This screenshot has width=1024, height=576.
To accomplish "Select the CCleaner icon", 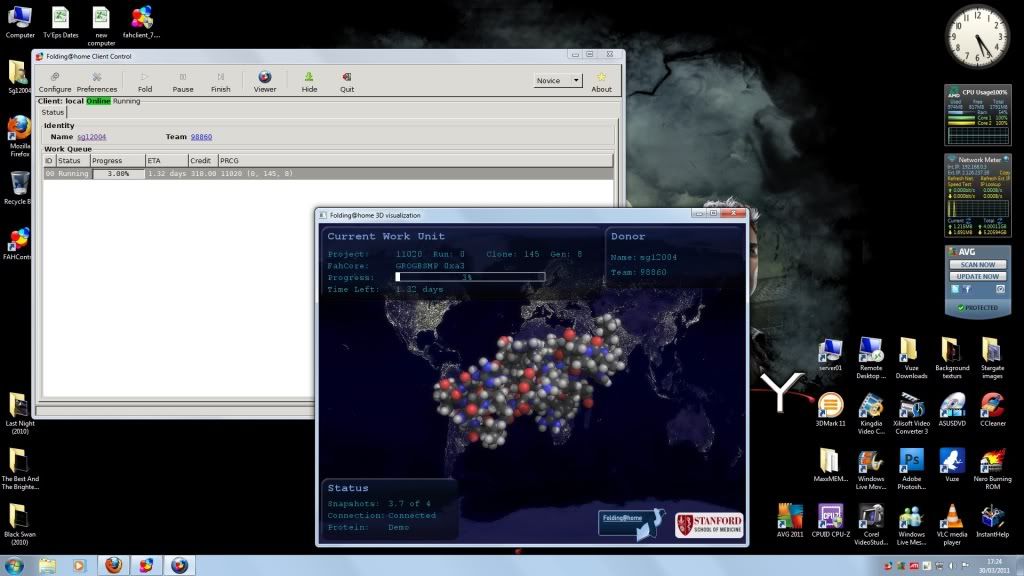I will pyautogui.click(x=992, y=409).
